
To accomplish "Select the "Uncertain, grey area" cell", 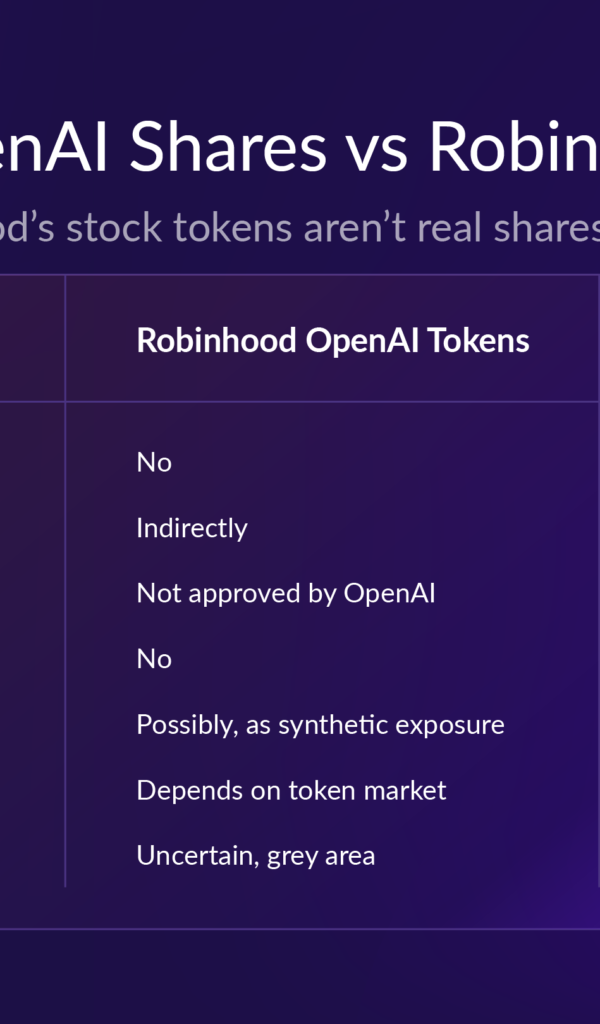I will (x=255, y=856).
